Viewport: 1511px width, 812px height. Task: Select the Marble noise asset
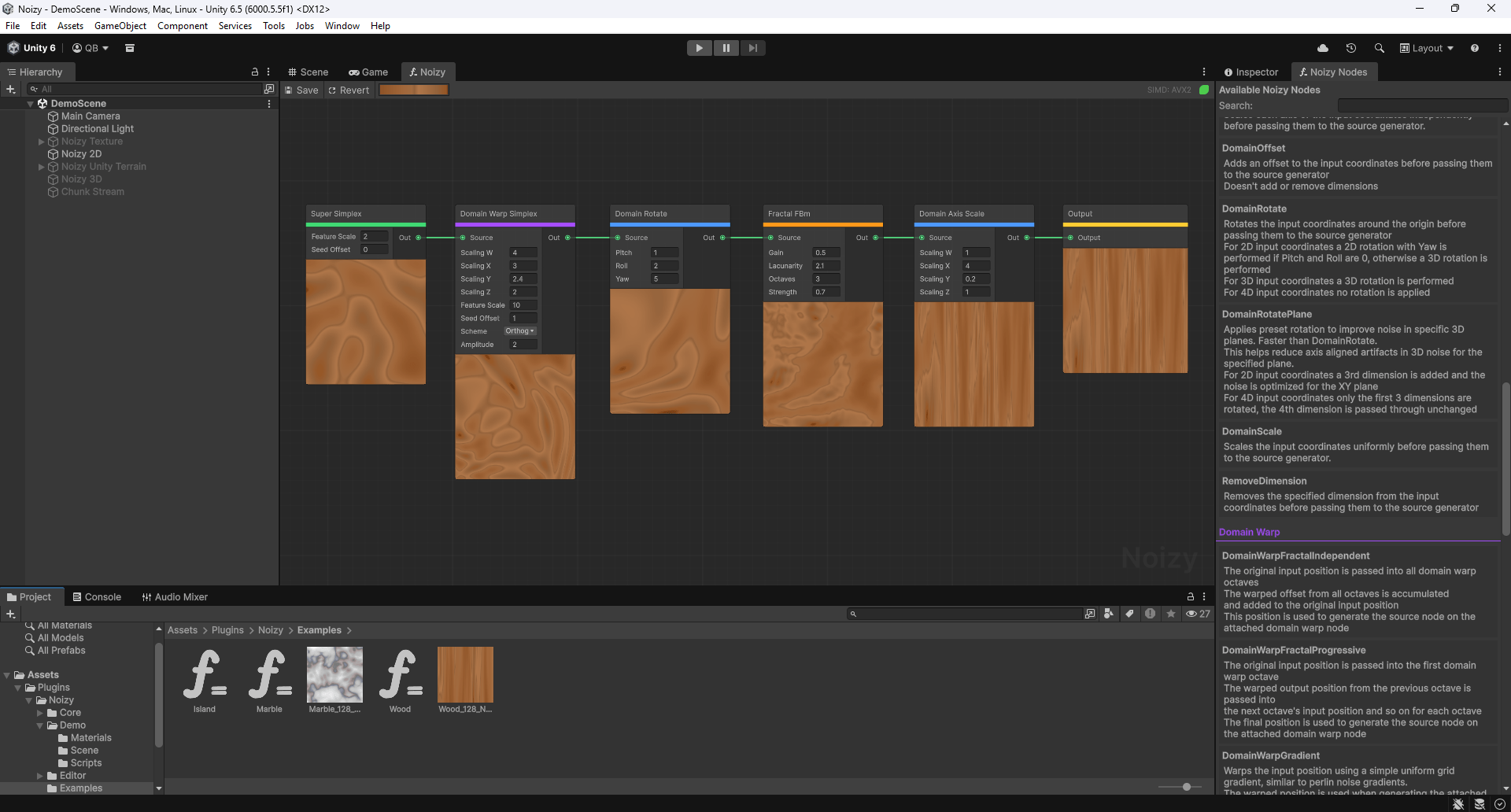pyautogui.click(x=269, y=680)
